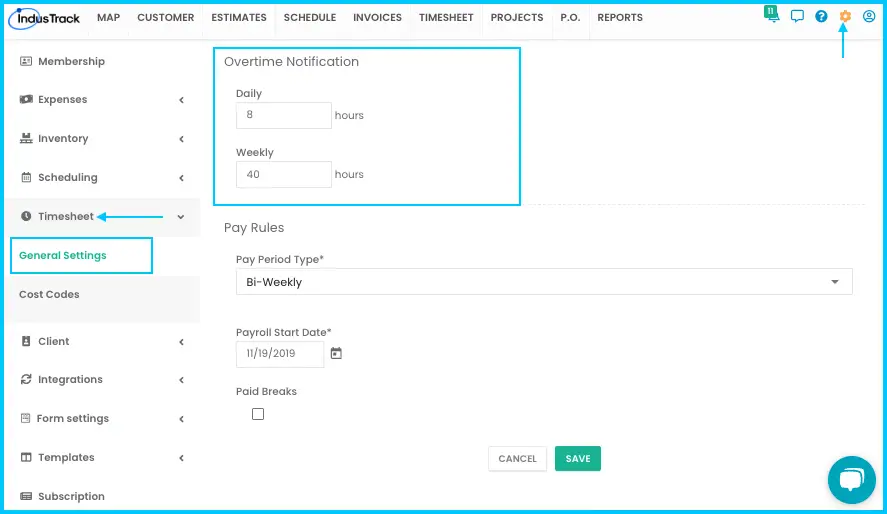The image size is (887, 514).
Task: Click the Inventory pallet icon
Action: [x=26, y=138]
